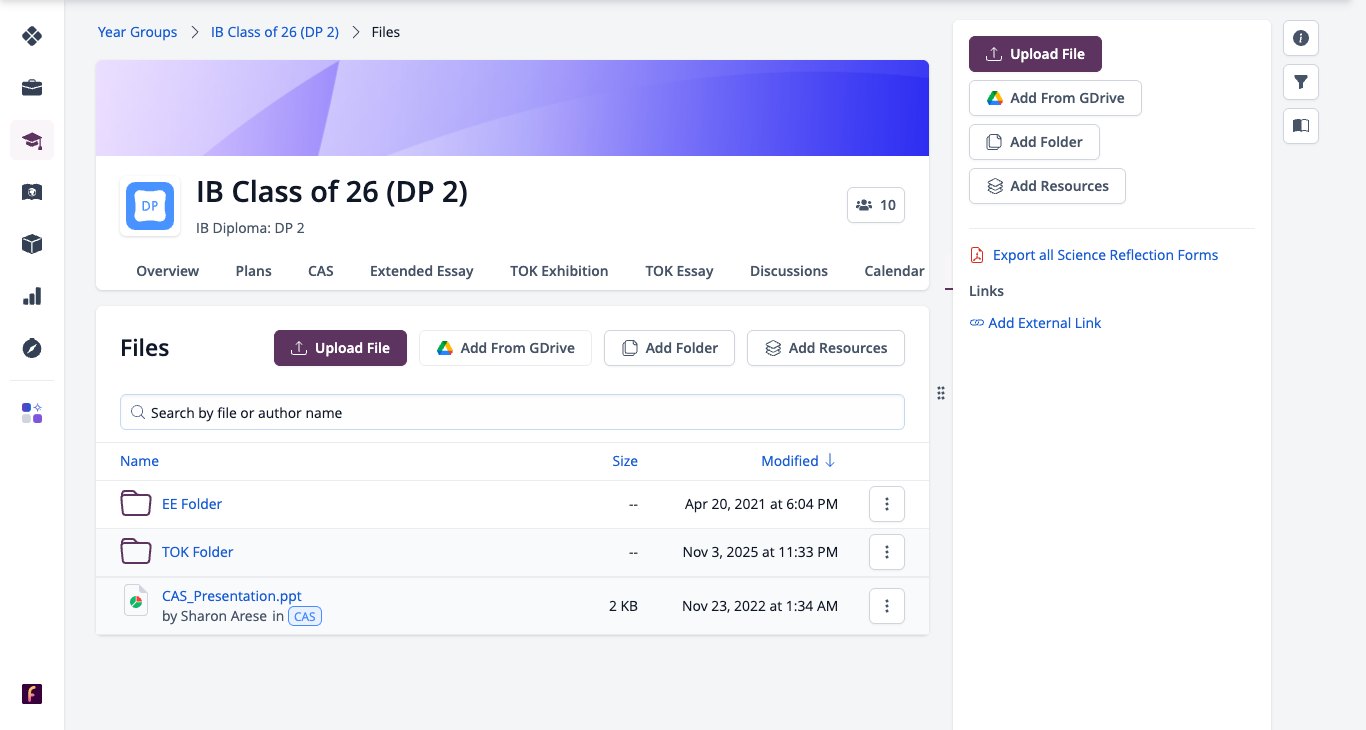Click Export all Science Reflection Forms link
The image size is (1366, 730).
(1105, 255)
